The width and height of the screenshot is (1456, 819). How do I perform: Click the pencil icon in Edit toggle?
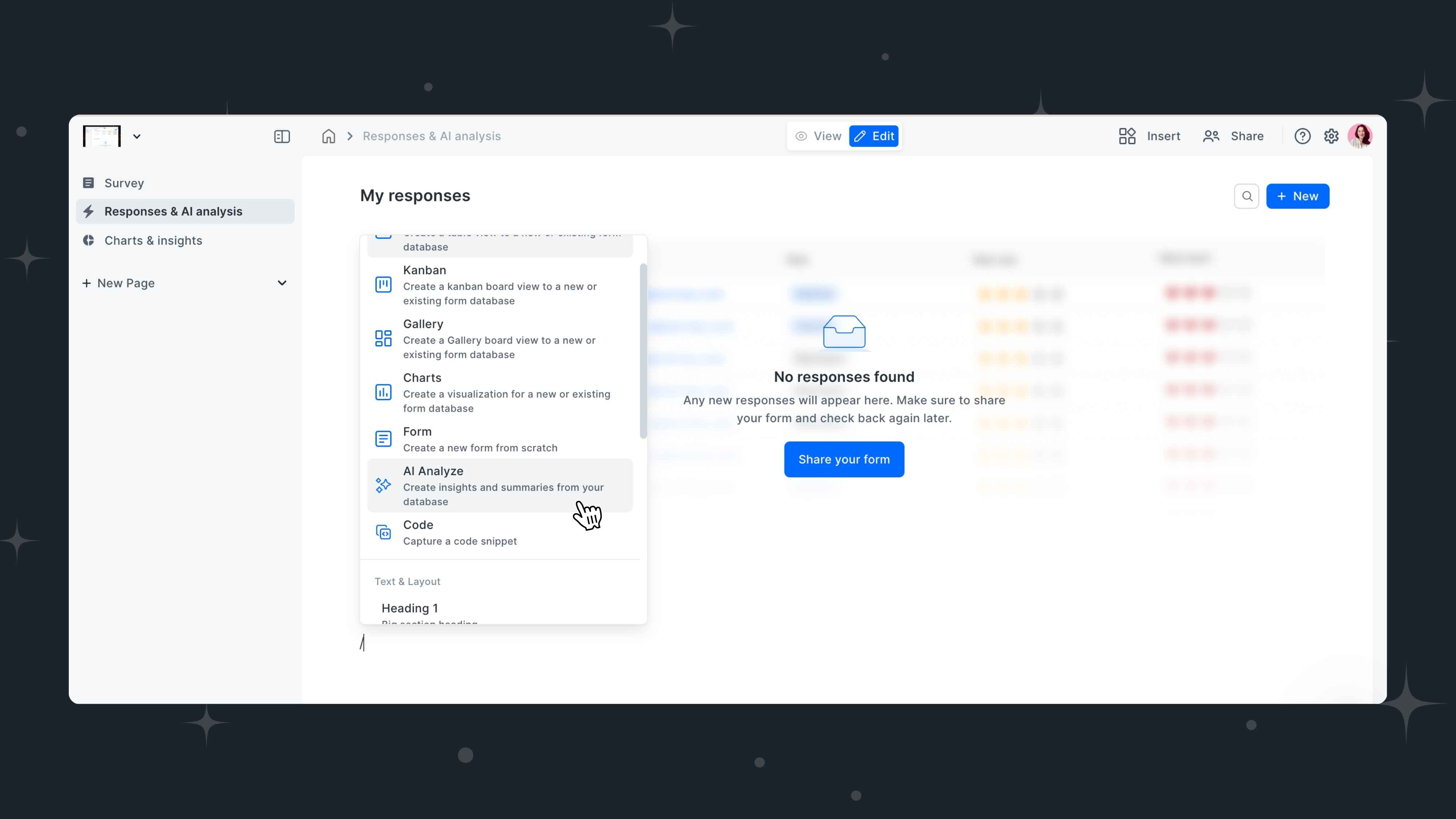860,136
